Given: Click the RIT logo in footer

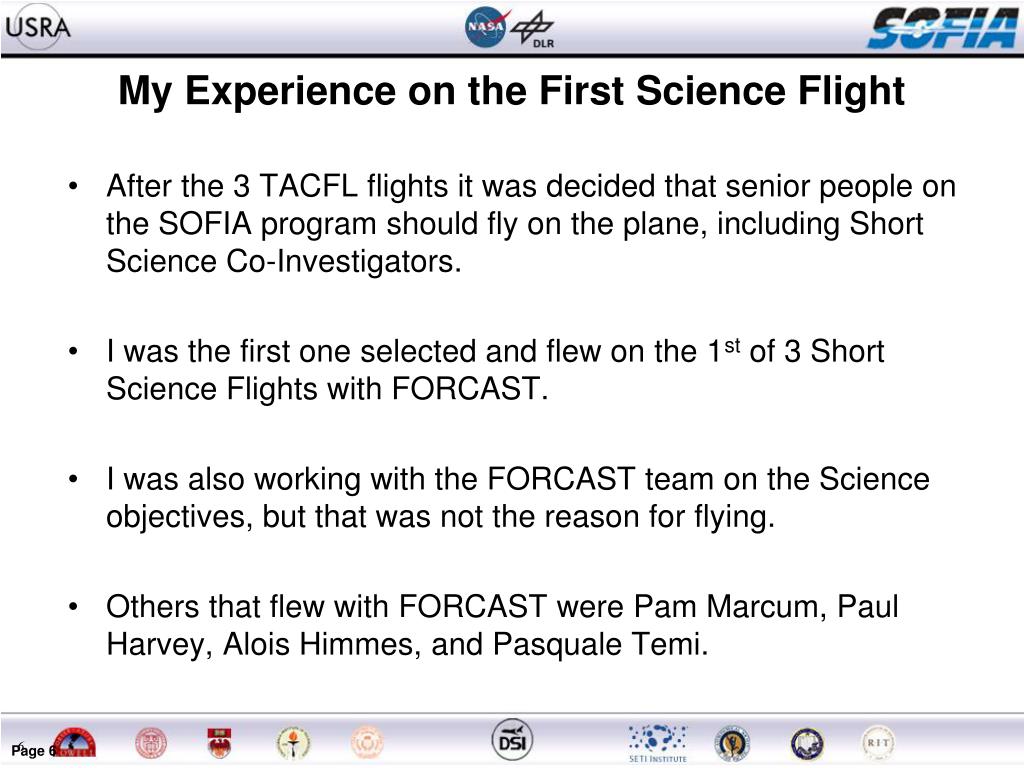Looking at the screenshot, I should click(x=878, y=743).
